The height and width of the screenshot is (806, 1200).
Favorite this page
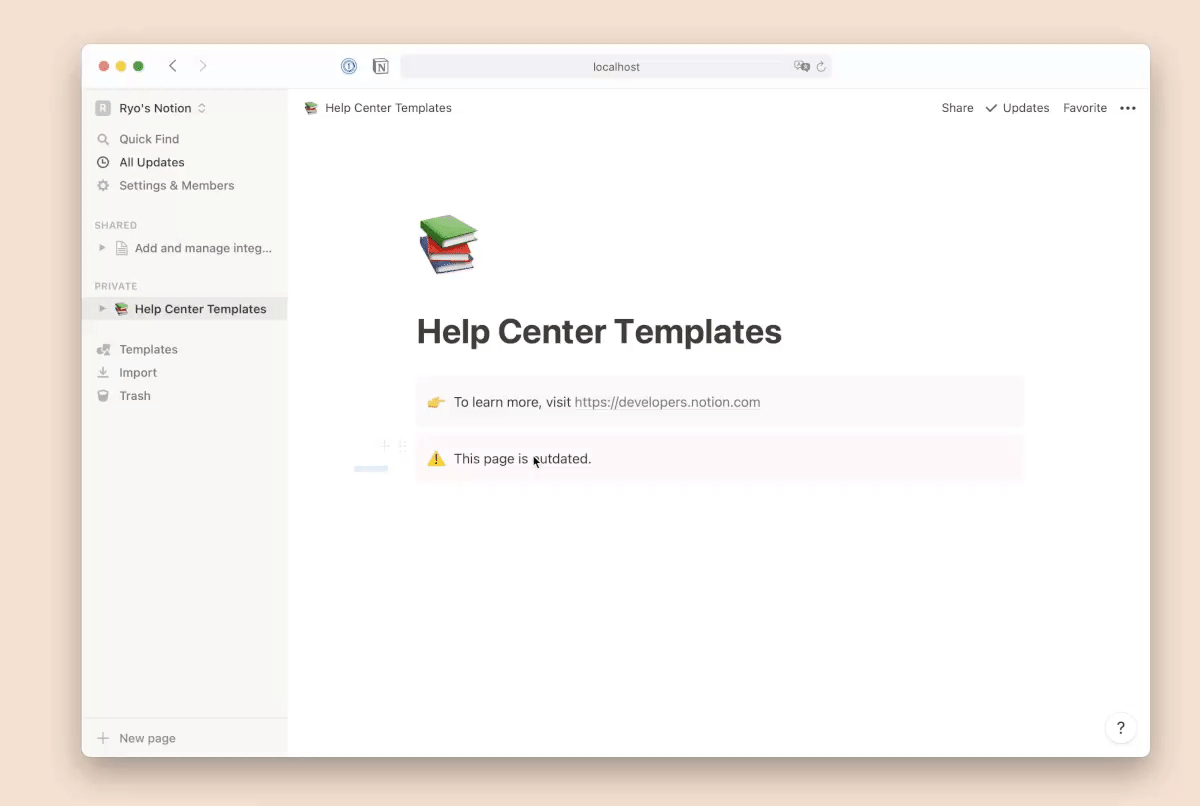[x=1085, y=108]
